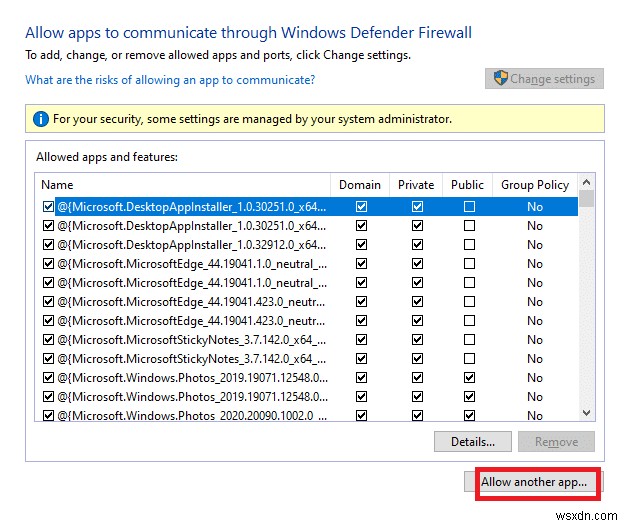Select the highlighted DesktopAppInstaller_1.0.30251.0 row
This screenshot has height=526, width=629.
pyautogui.click(x=306, y=207)
